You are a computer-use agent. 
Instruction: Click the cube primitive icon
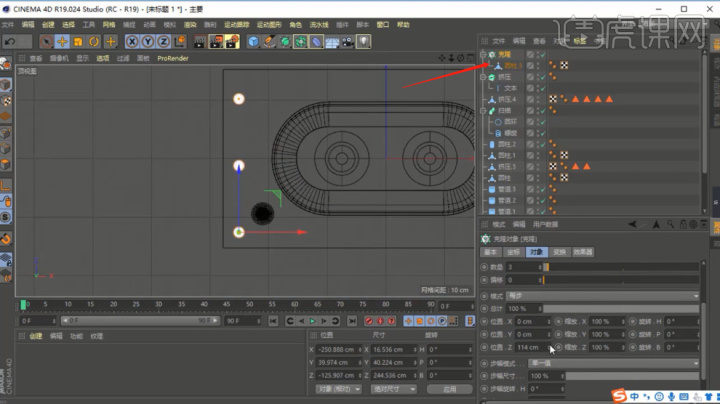[254, 41]
